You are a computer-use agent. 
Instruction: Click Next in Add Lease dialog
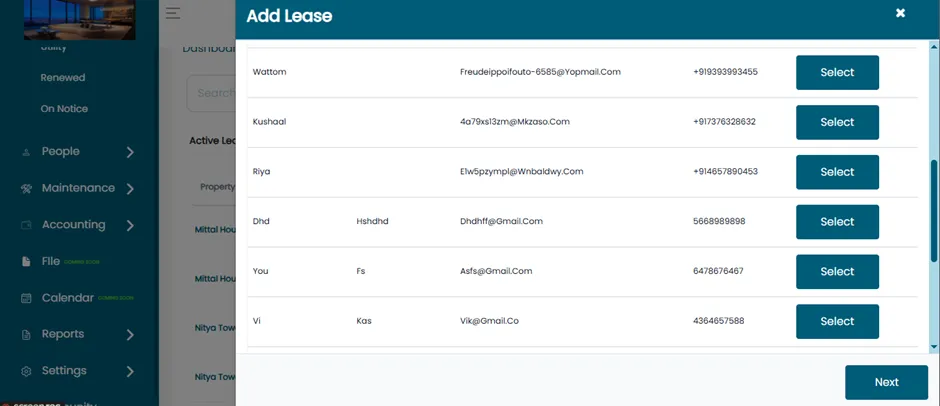(x=886, y=383)
